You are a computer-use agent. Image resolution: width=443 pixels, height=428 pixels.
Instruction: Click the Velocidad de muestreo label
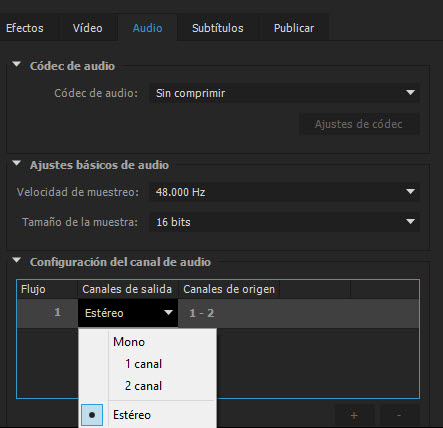coord(78,192)
